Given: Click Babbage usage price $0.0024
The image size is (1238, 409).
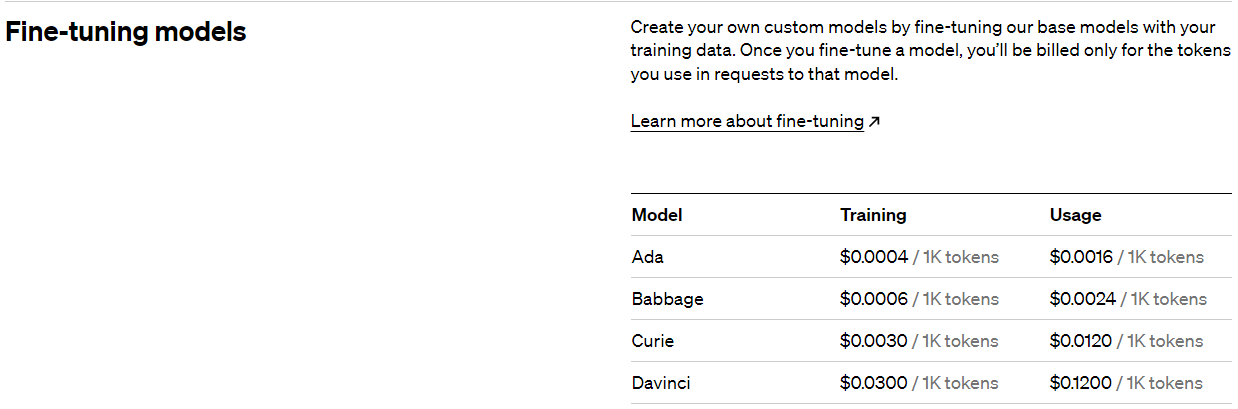Looking at the screenshot, I should 1083,299.
